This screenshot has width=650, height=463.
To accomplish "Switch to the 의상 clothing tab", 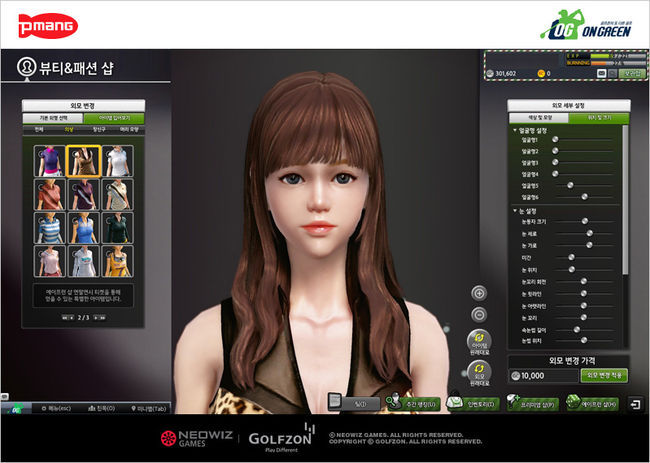I will pyautogui.click(x=69, y=130).
